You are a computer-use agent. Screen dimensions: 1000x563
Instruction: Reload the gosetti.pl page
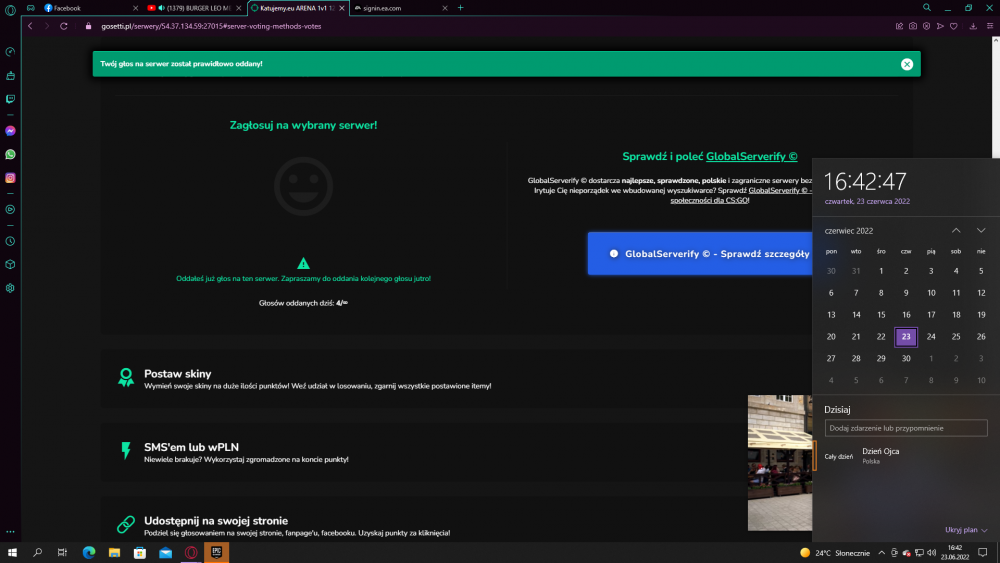click(x=64, y=26)
